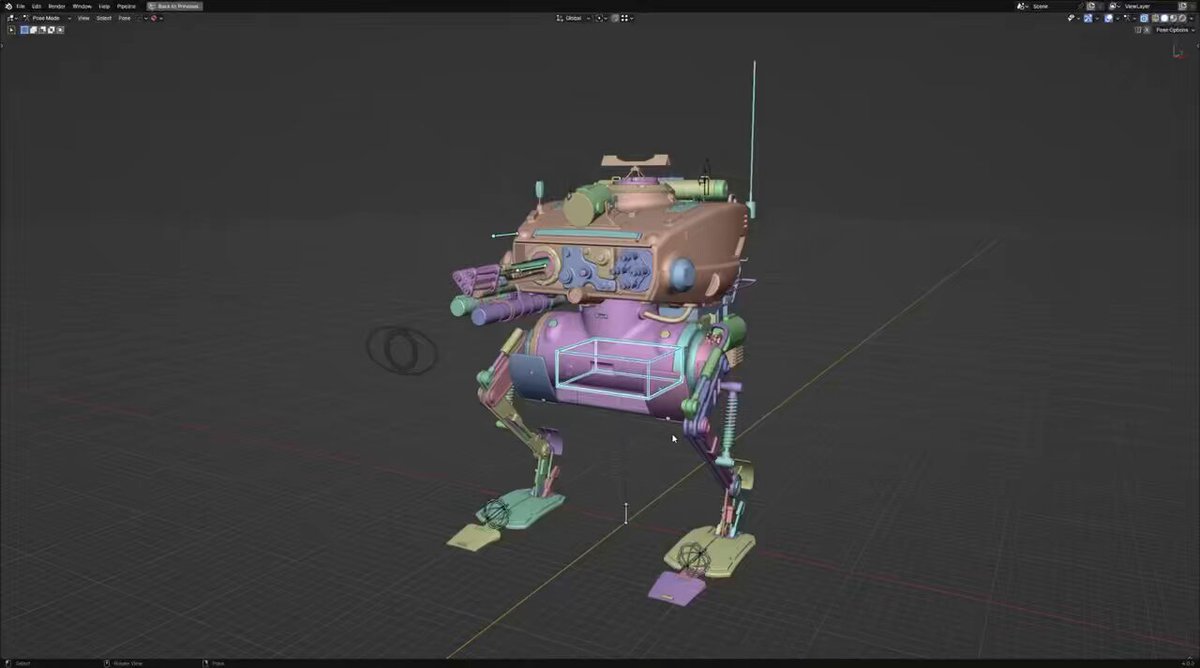The height and width of the screenshot is (668, 1200).
Task: Open the editor type selector icon
Action: coord(12,18)
